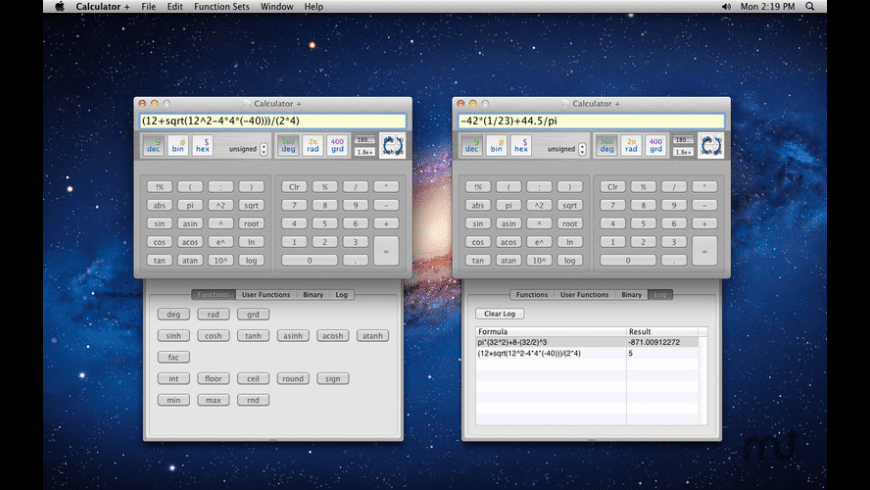The width and height of the screenshot is (870, 490).
Task: Click the sinh function button
Action: (x=174, y=336)
